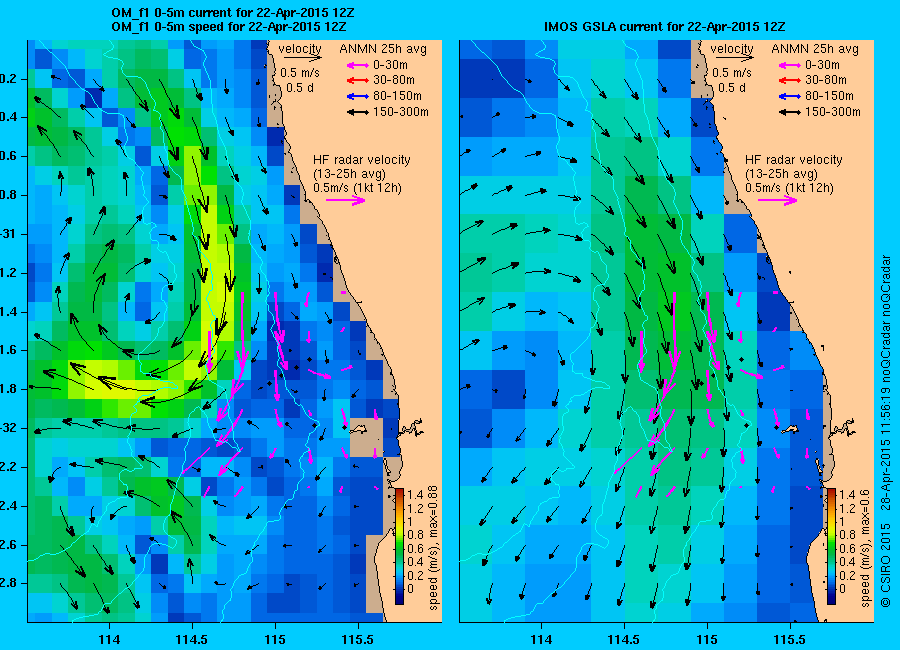This screenshot has width=900, height=650.
Task: Click the 'velocity' label on left map
Action: [x=300, y=49]
